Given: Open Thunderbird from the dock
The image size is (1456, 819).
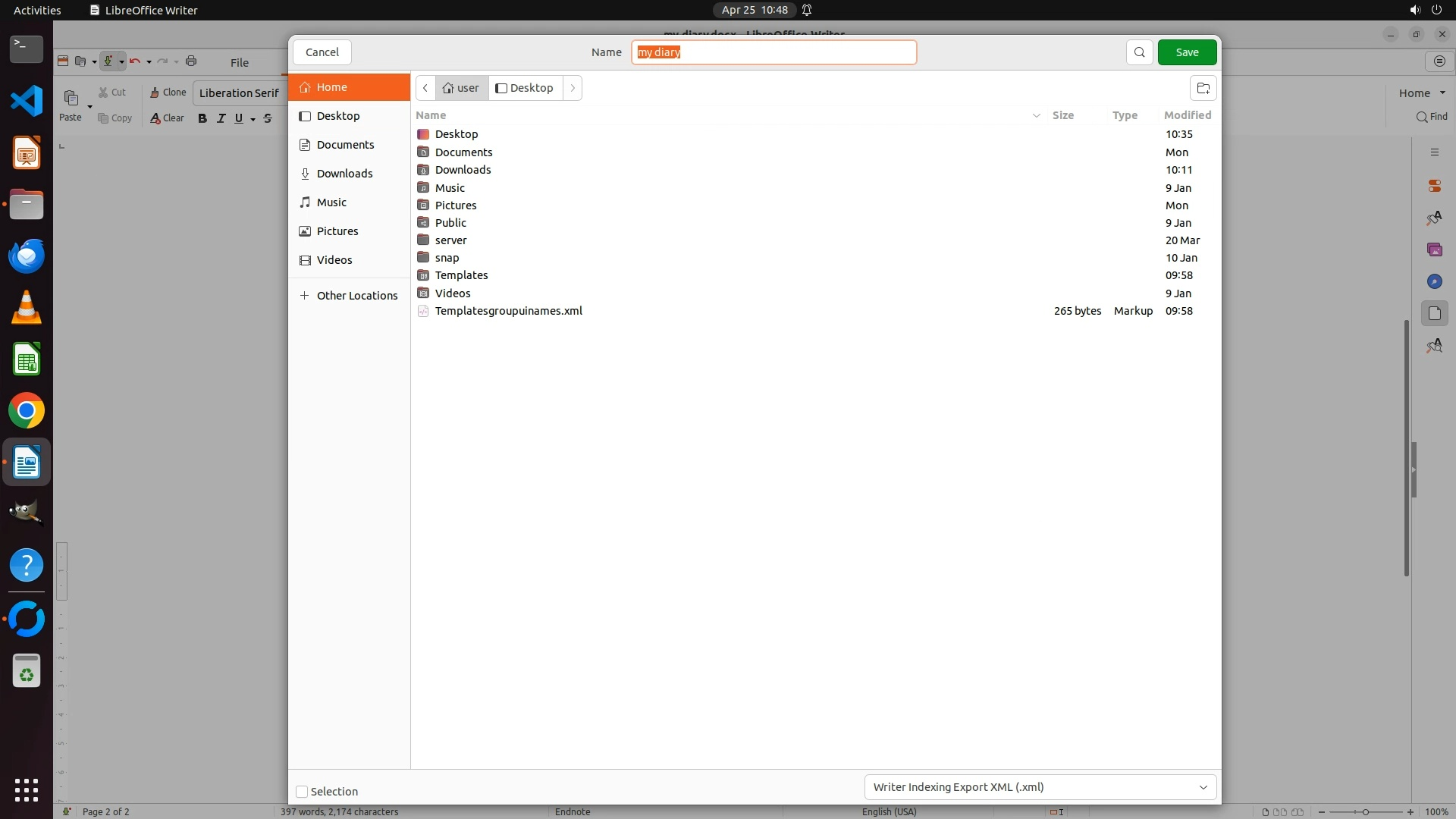Looking at the screenshot, I should 27,256.
